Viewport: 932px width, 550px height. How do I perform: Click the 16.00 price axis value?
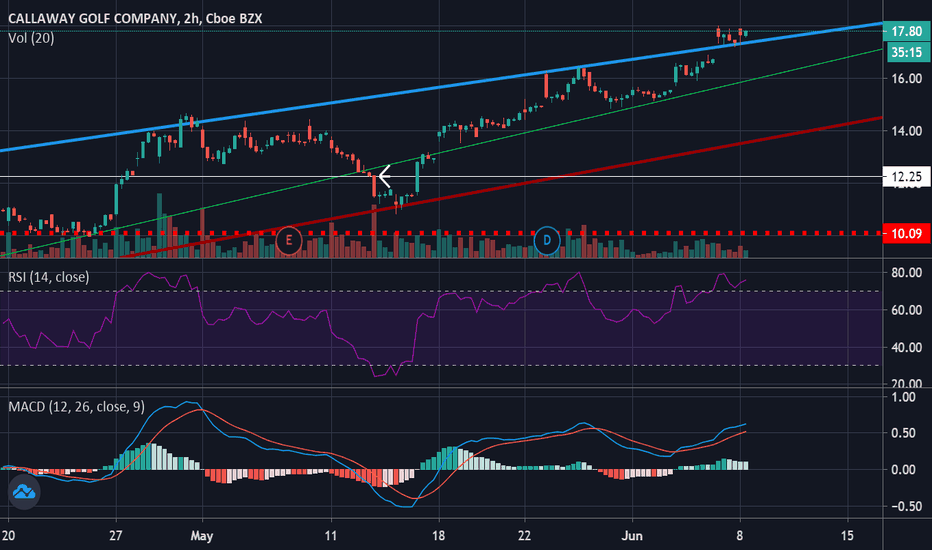906,78
